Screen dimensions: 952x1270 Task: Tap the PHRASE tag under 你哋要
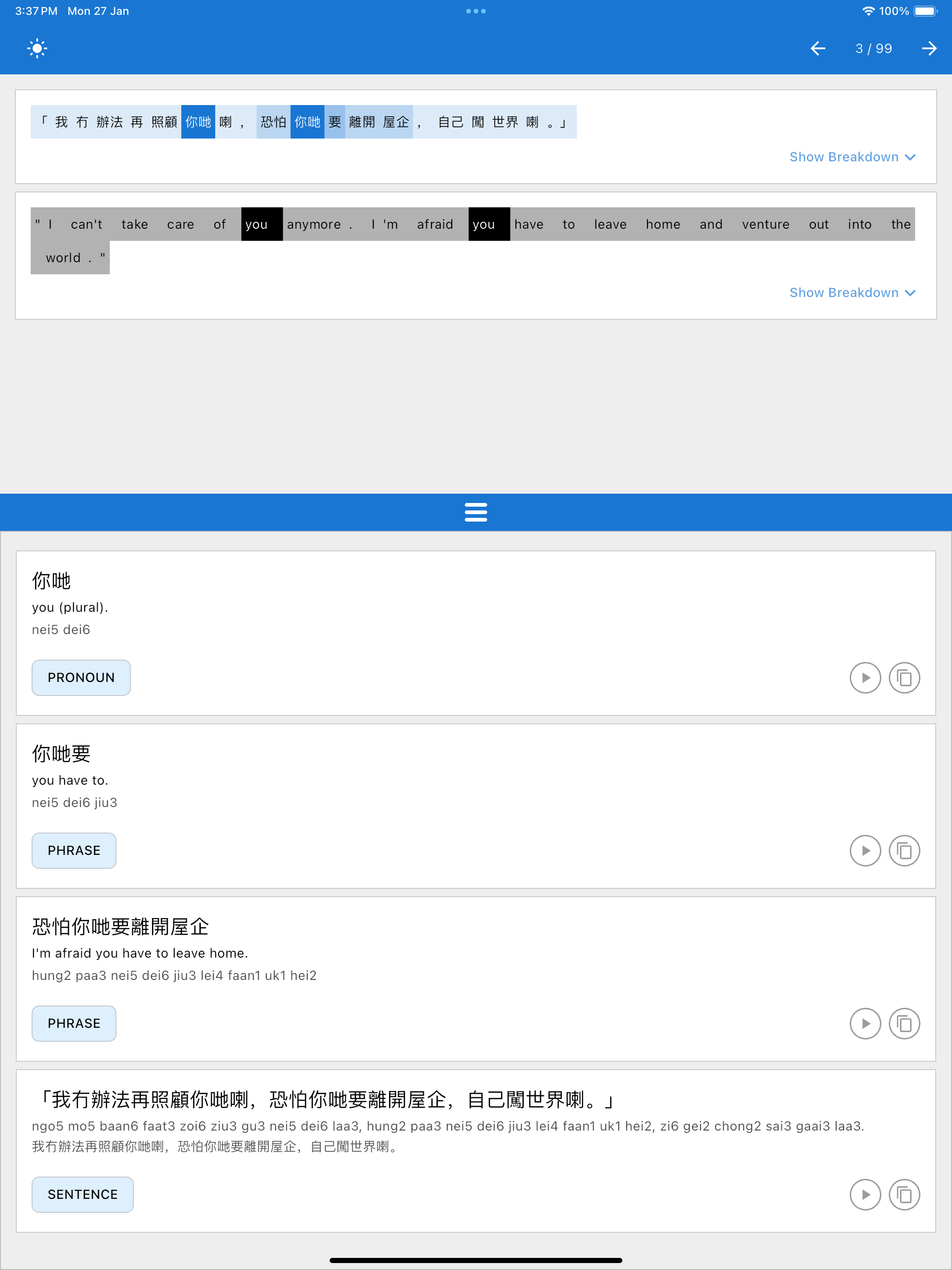74,850
